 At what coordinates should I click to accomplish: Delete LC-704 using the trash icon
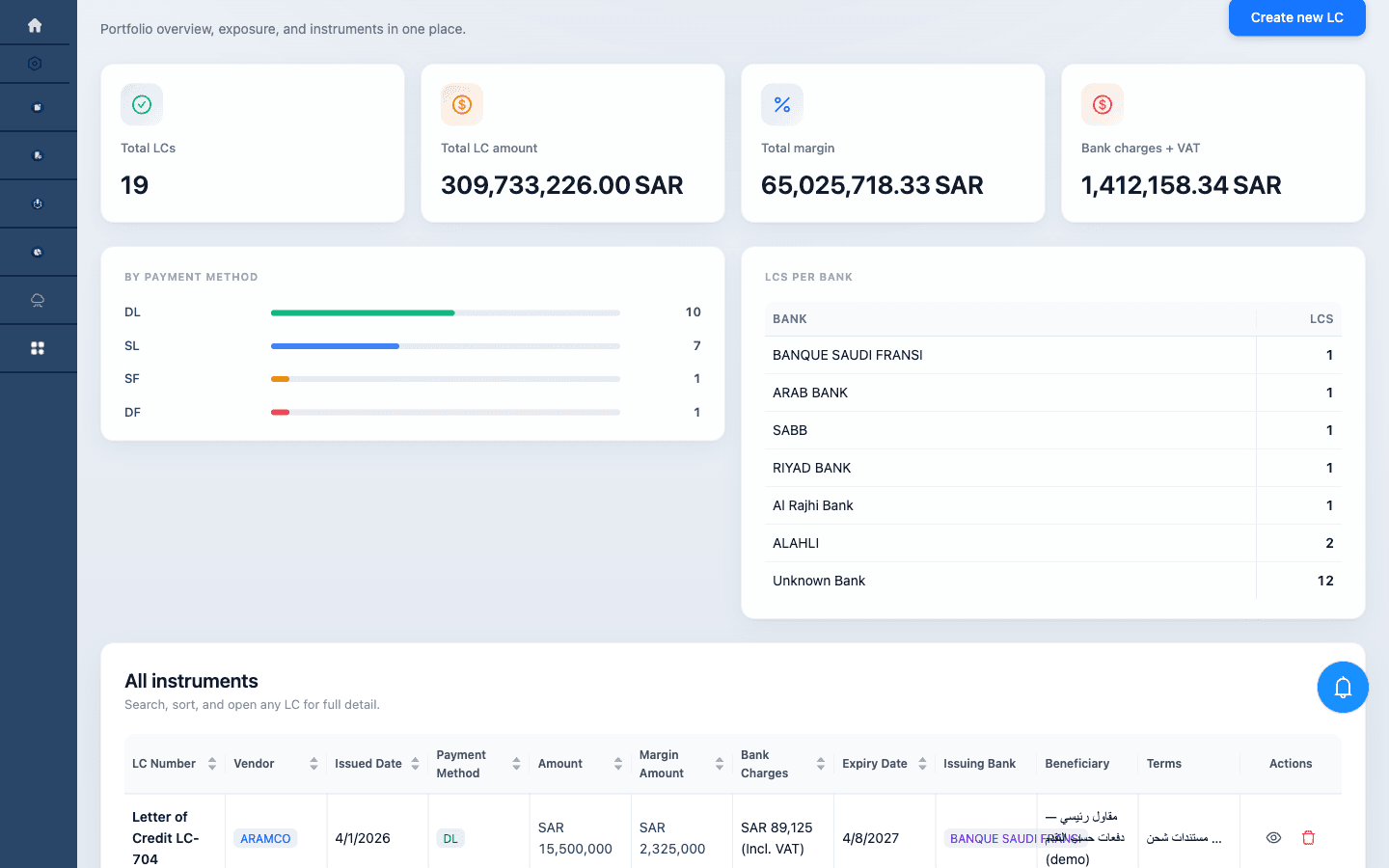coord(1308,837)
